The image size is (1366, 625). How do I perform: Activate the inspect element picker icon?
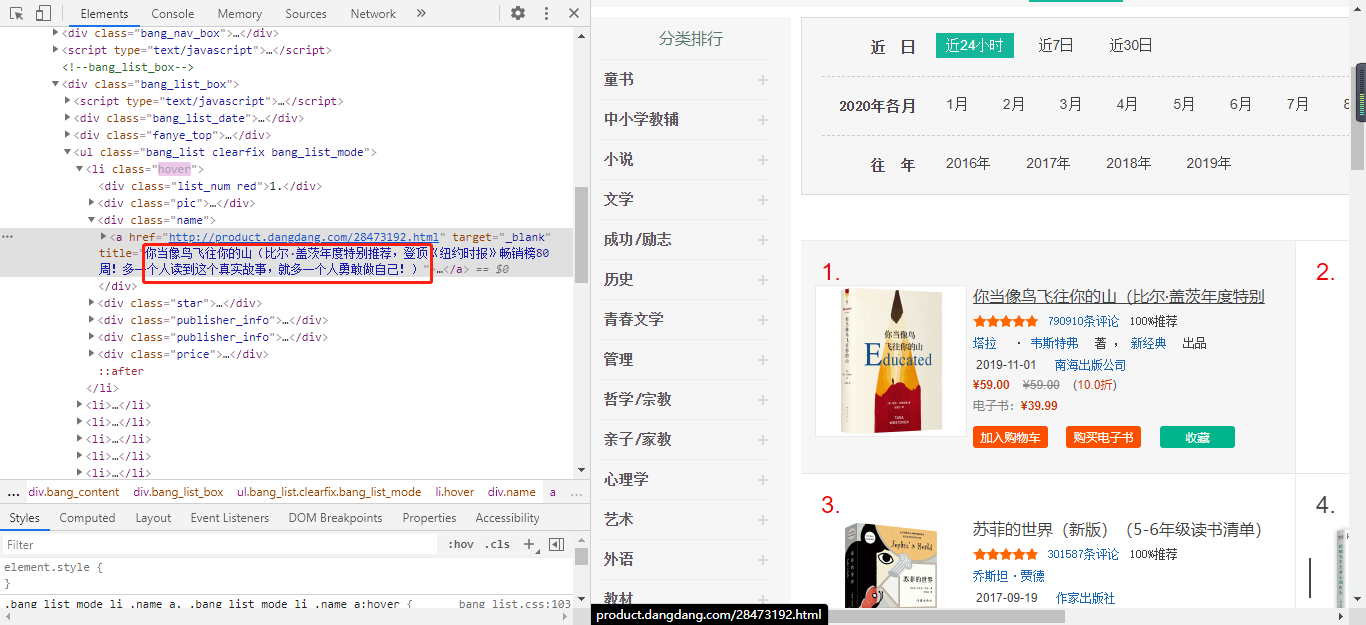pyautogui.click(x=16, y=13)
